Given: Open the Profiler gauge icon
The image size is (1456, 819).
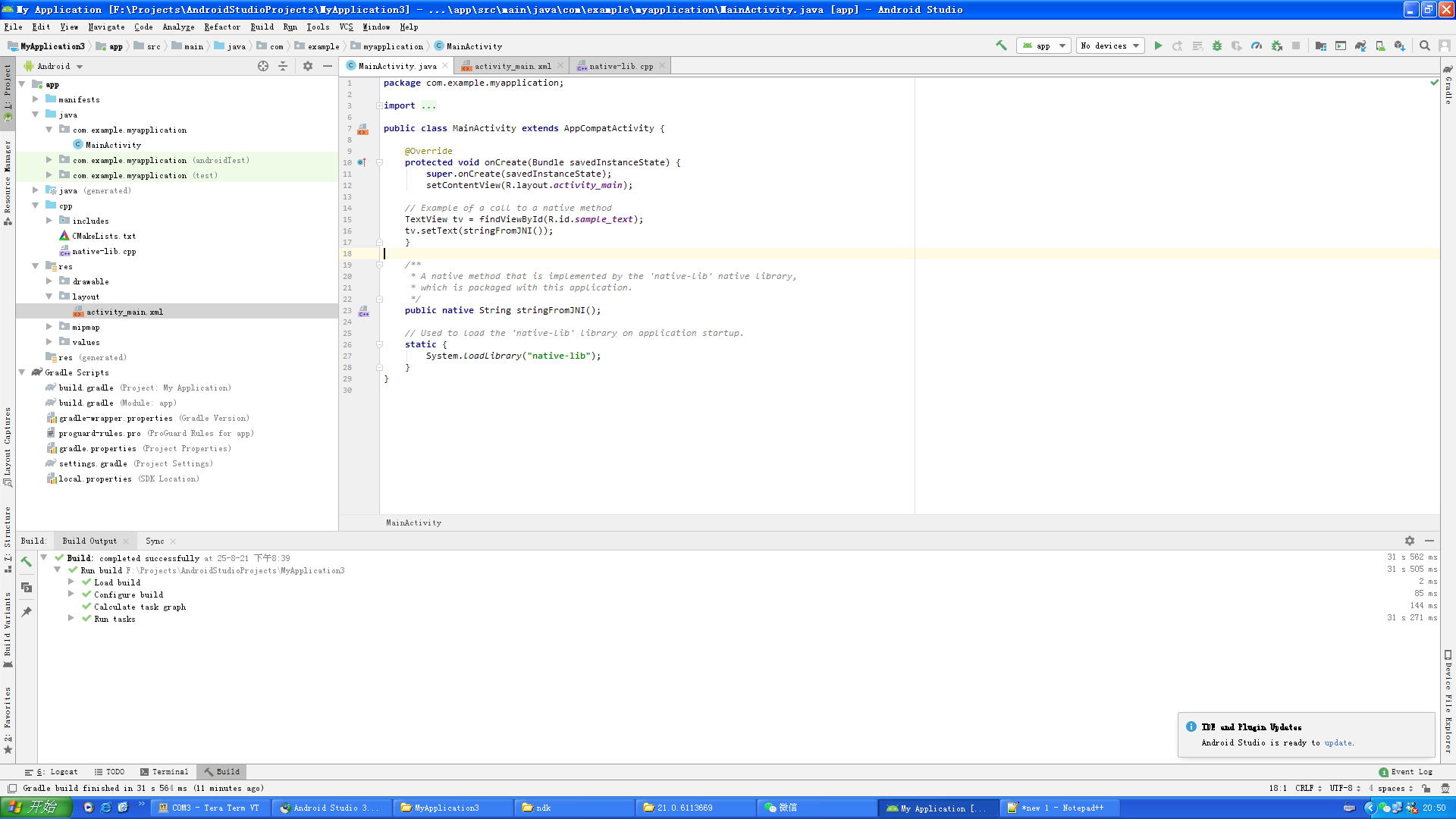Looking at the screenshot, I should click(1257, 45).
